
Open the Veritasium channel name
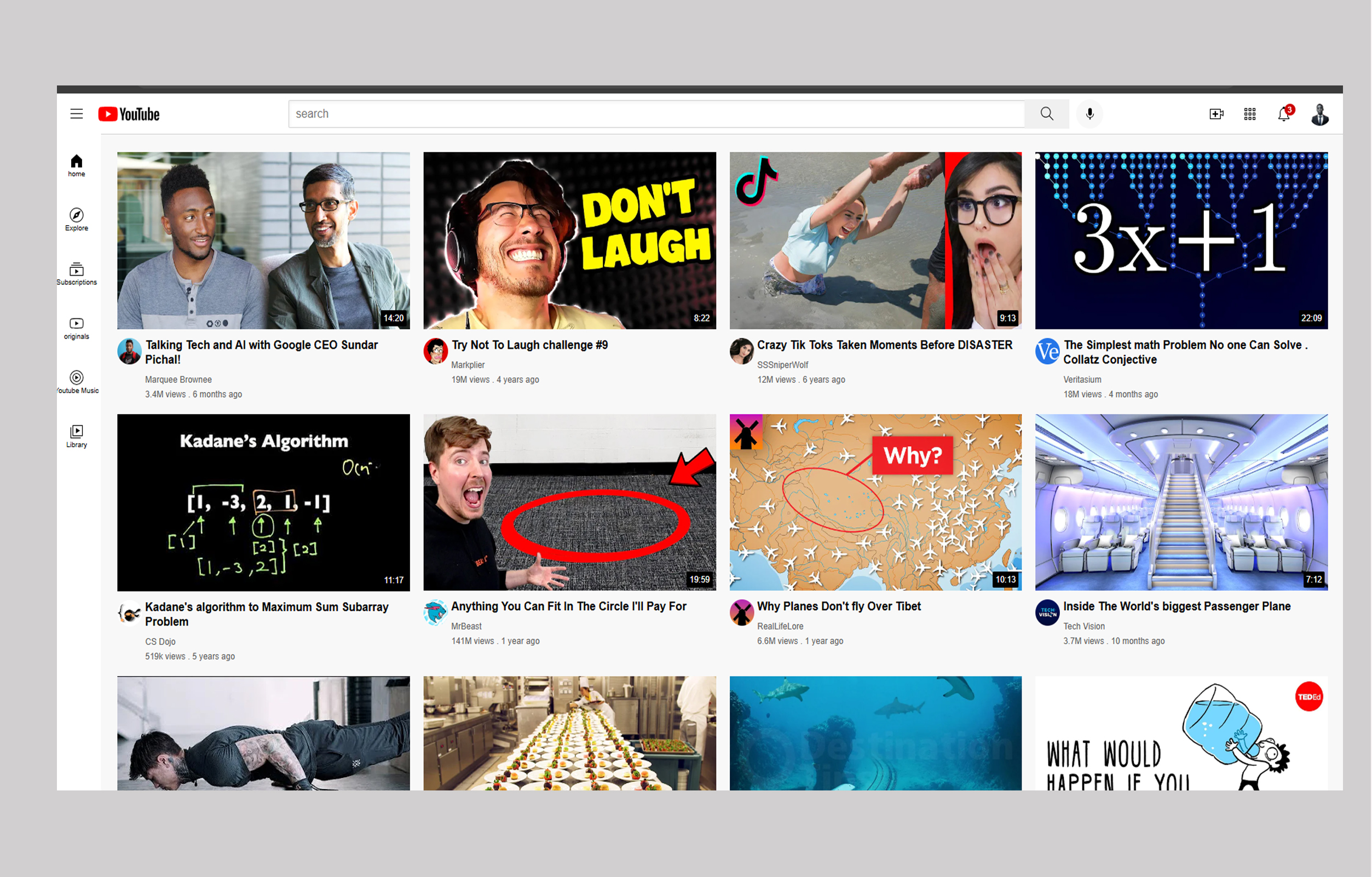(1082, 380)
